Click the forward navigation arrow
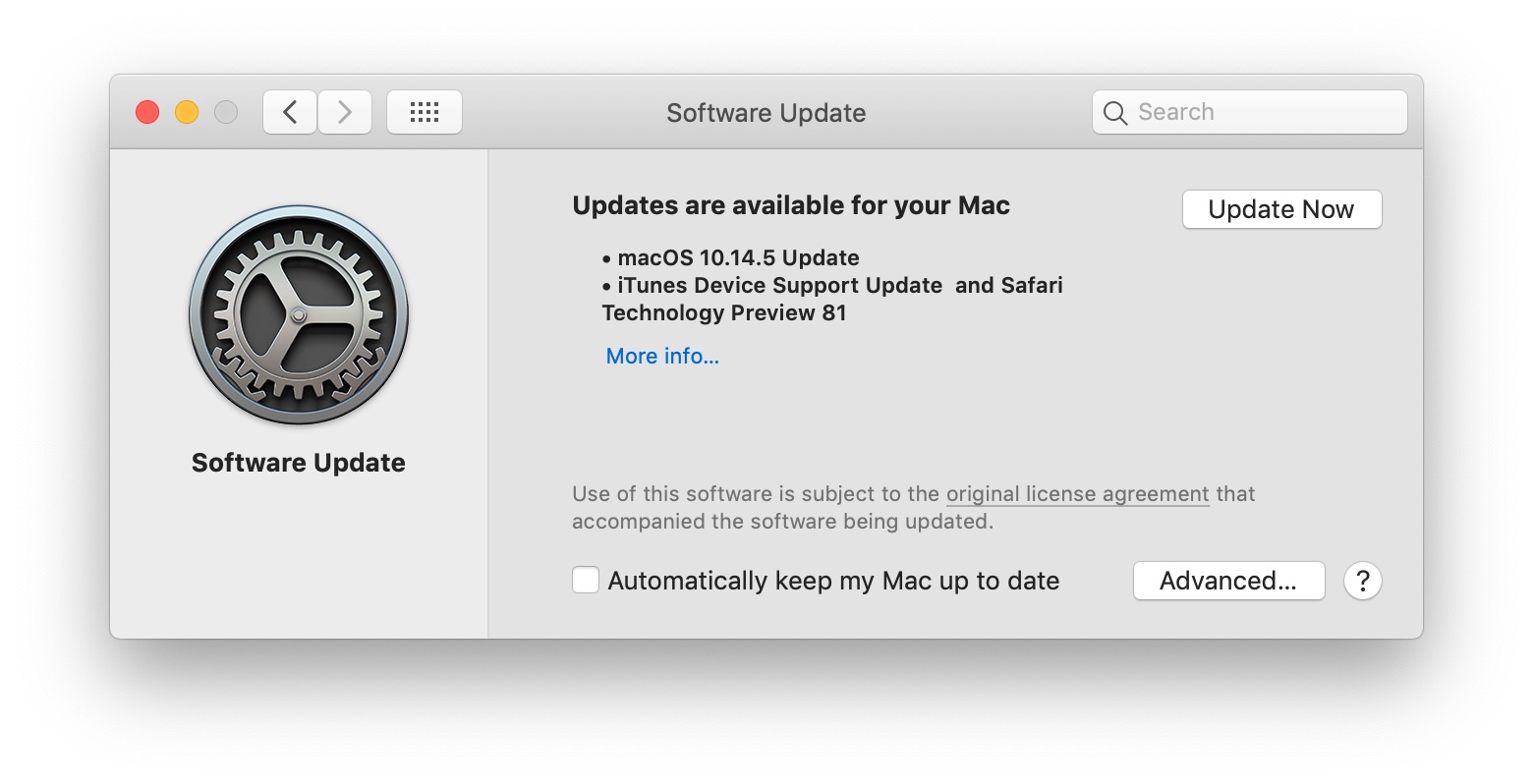Screen dimensions: 1533x784 pyautogui.click(x=345, y=111)
